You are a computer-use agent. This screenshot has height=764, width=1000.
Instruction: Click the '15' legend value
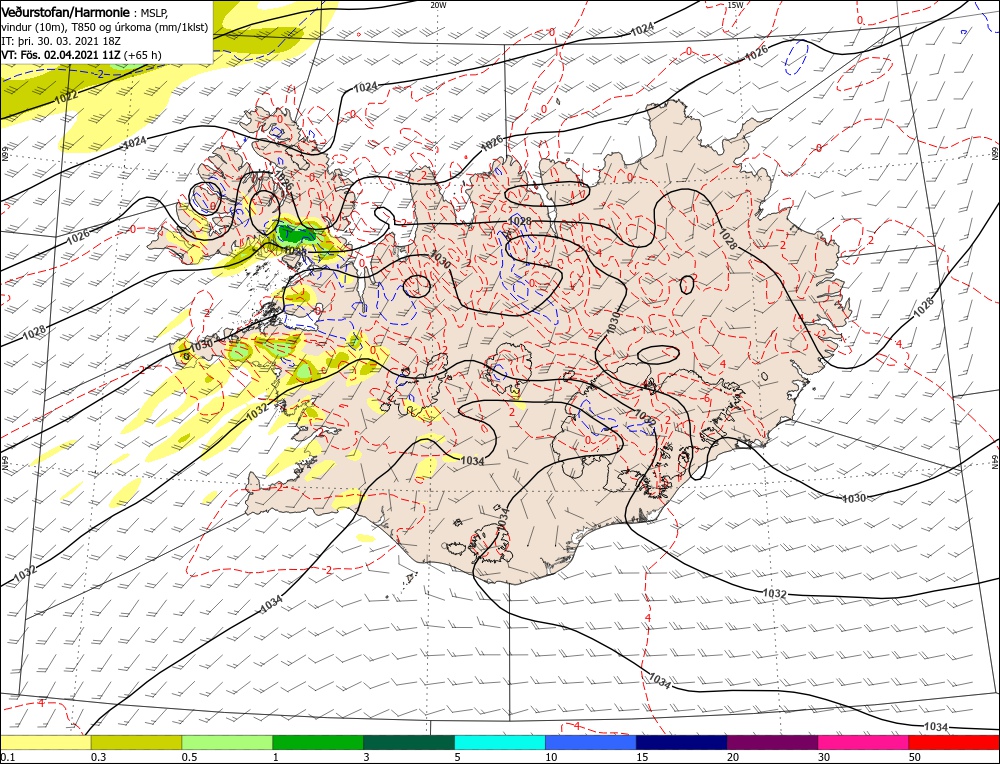pos(642,756)
